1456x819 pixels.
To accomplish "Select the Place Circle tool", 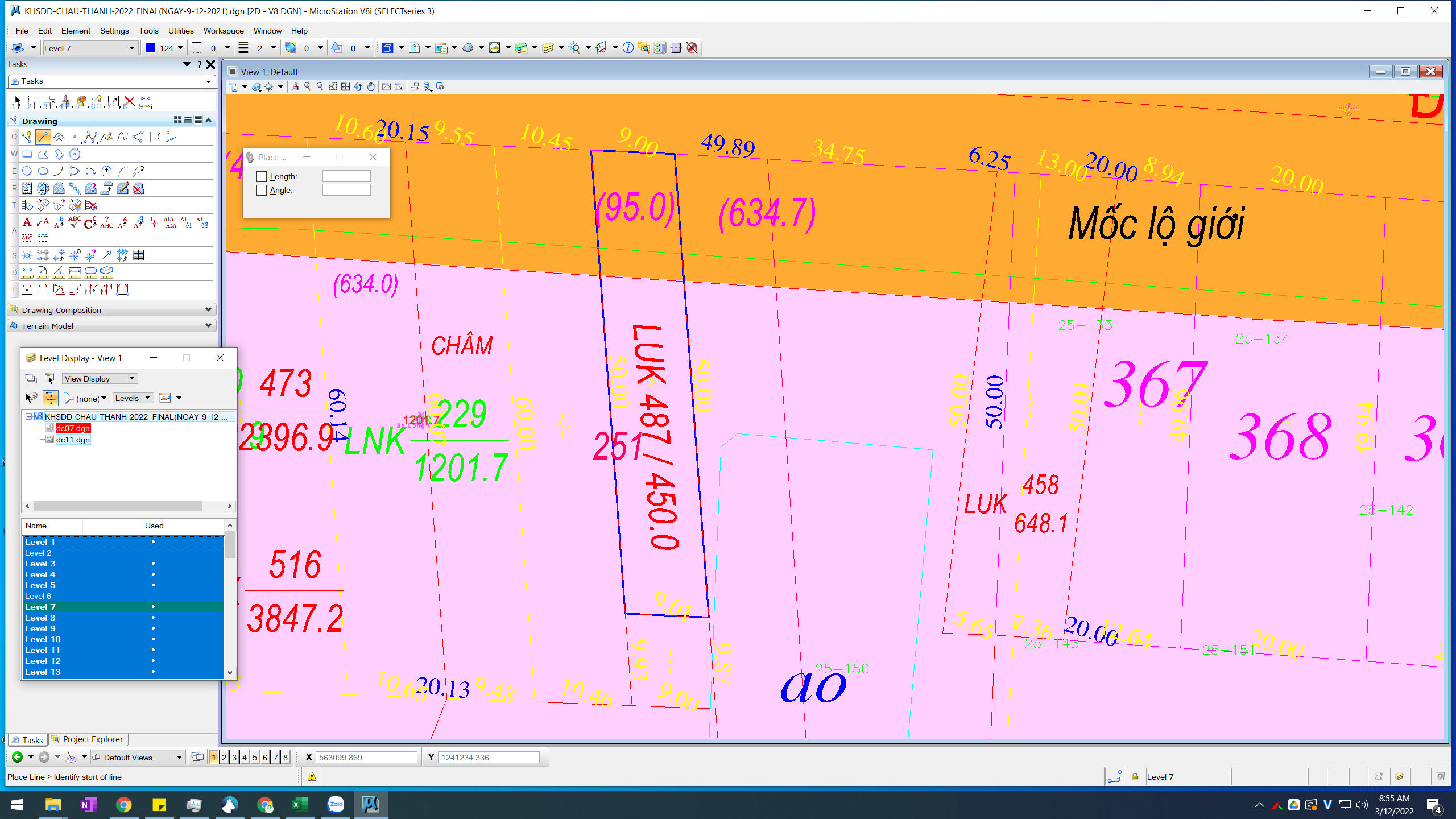I will [x=27, y=171].
